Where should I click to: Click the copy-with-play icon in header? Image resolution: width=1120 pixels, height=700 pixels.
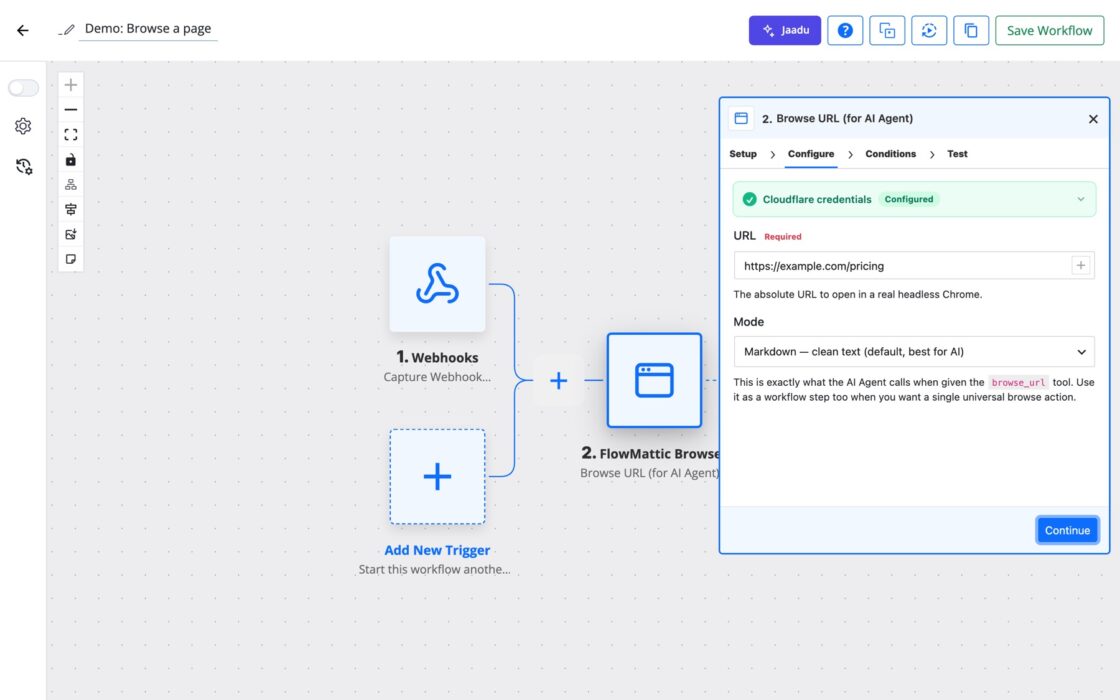[x=886, y=30]
